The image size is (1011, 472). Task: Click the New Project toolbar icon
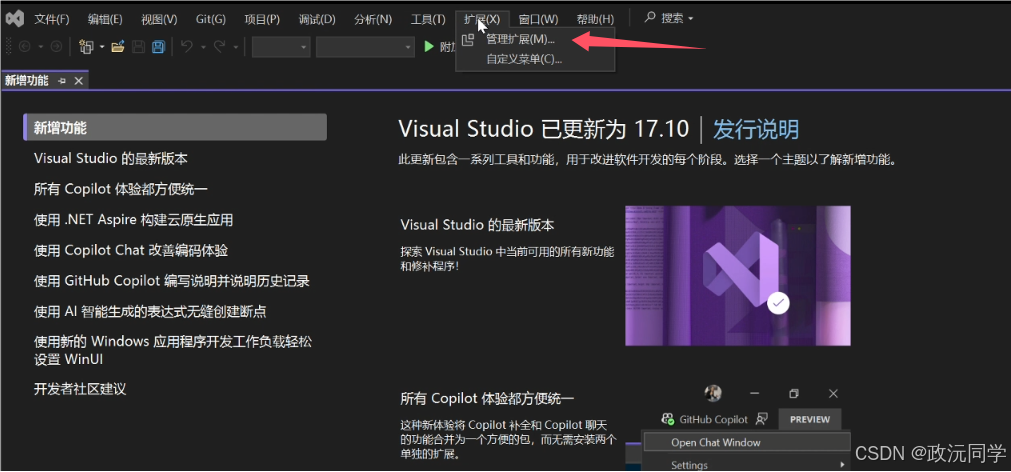[x=85, y=46]
